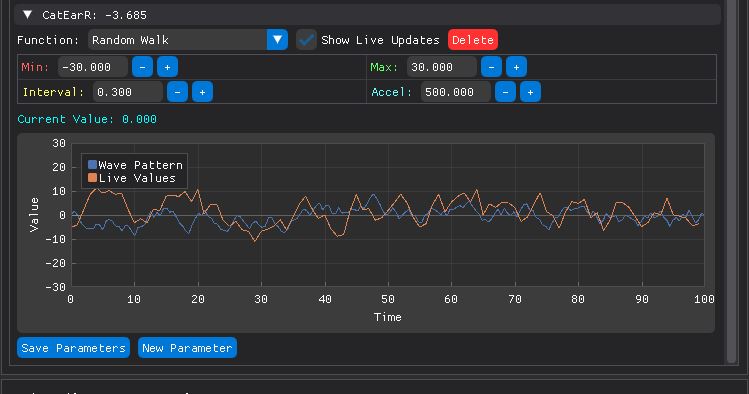Decrease the Max value with minus button

492,67
